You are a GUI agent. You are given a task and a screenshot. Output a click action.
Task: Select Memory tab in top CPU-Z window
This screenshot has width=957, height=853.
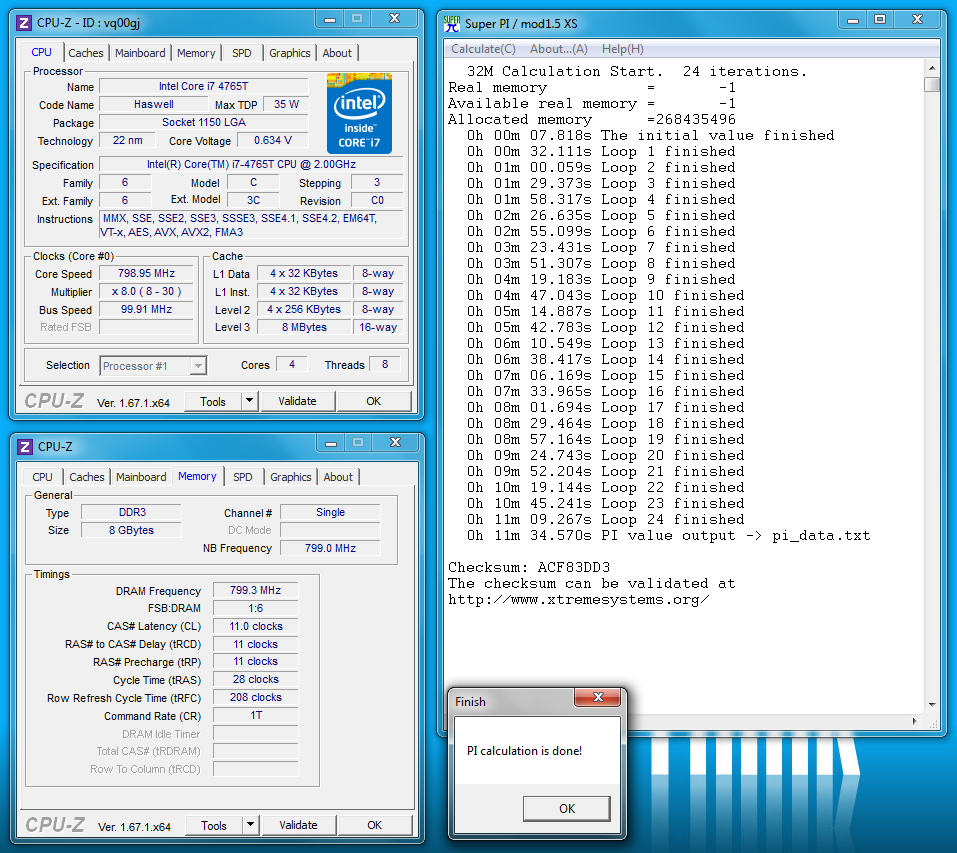tap(196, 53)
